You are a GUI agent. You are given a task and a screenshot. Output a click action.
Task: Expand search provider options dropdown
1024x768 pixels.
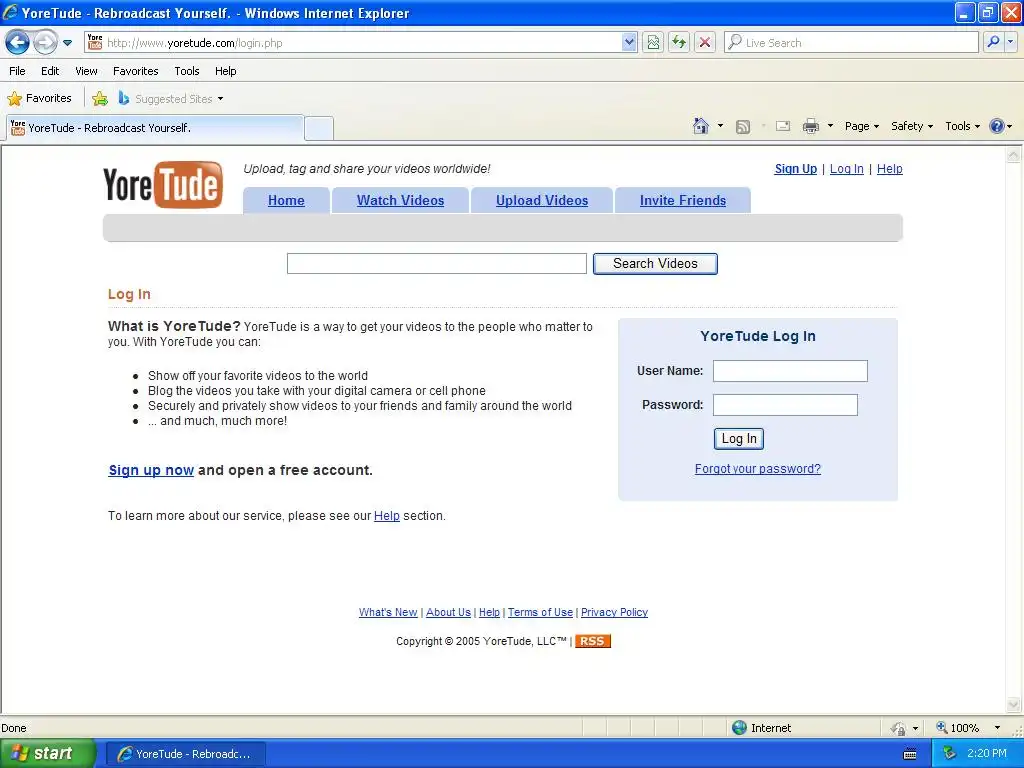coord(1010,43)
